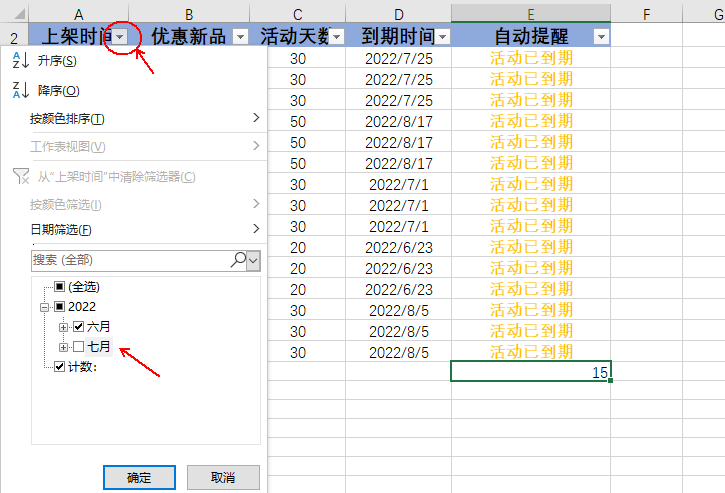
Task: Expand the 日期筛选 submenu chevron
Action: (256, 228)
